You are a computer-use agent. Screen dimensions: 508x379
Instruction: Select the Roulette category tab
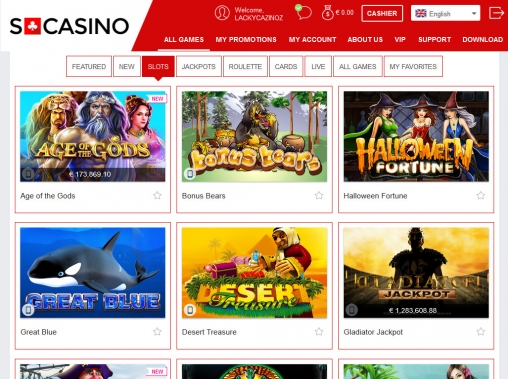pos(245,67)
